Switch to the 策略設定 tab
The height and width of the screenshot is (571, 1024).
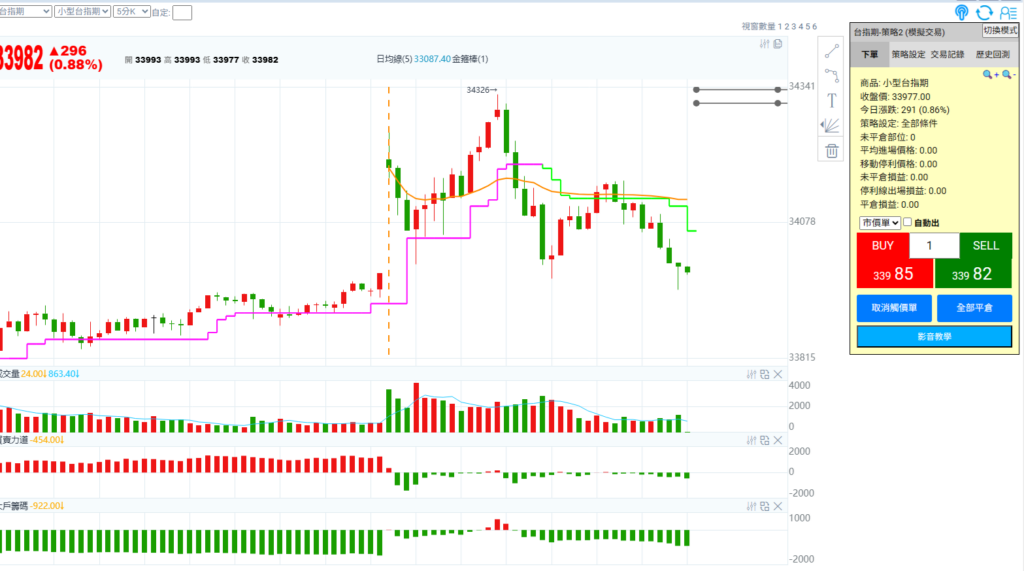point(909,54)
